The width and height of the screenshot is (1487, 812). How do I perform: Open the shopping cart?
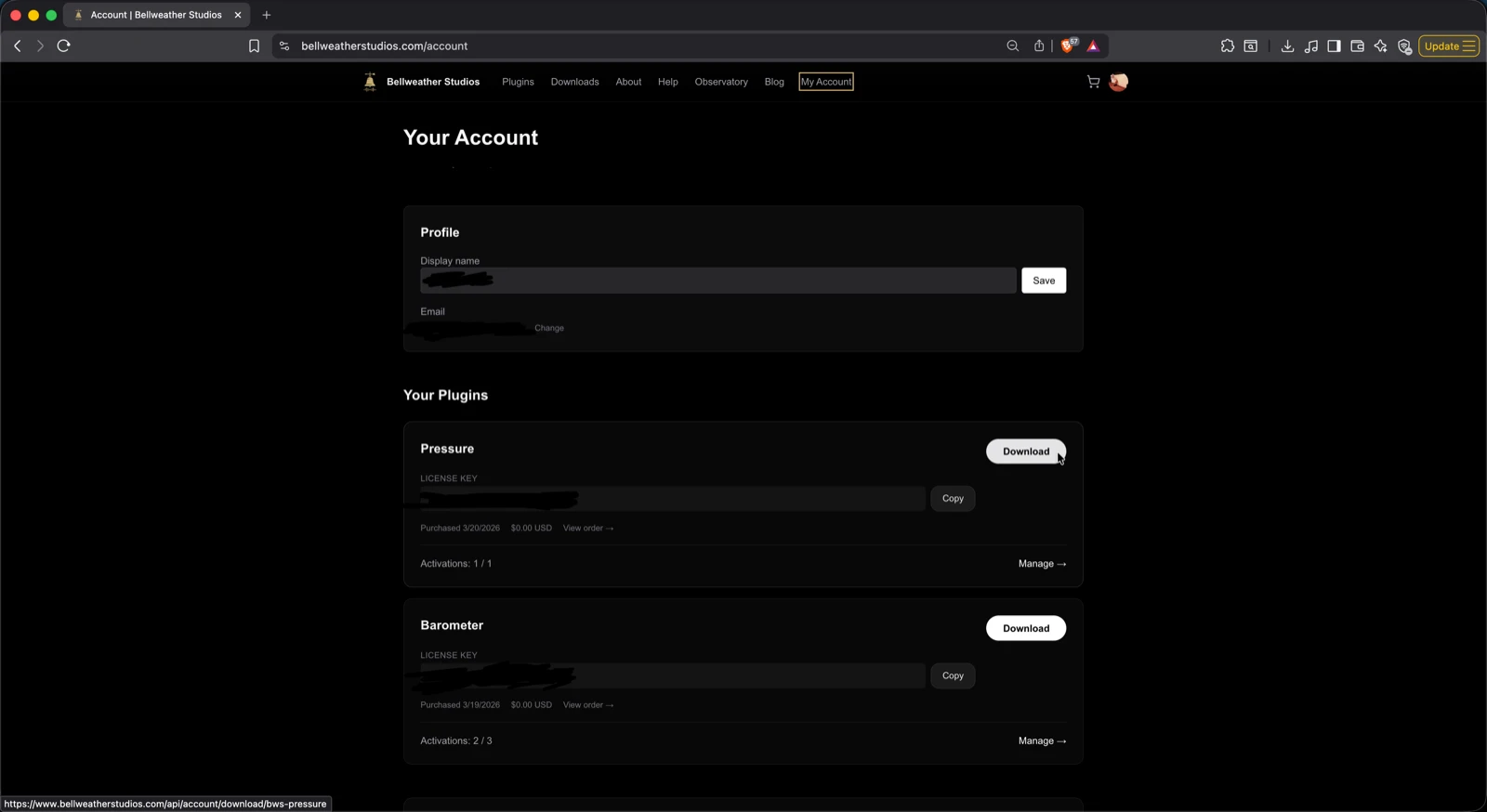[1094, 82]
